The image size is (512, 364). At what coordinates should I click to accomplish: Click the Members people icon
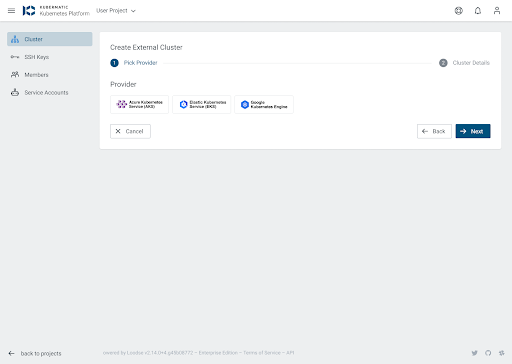point(15,74)
